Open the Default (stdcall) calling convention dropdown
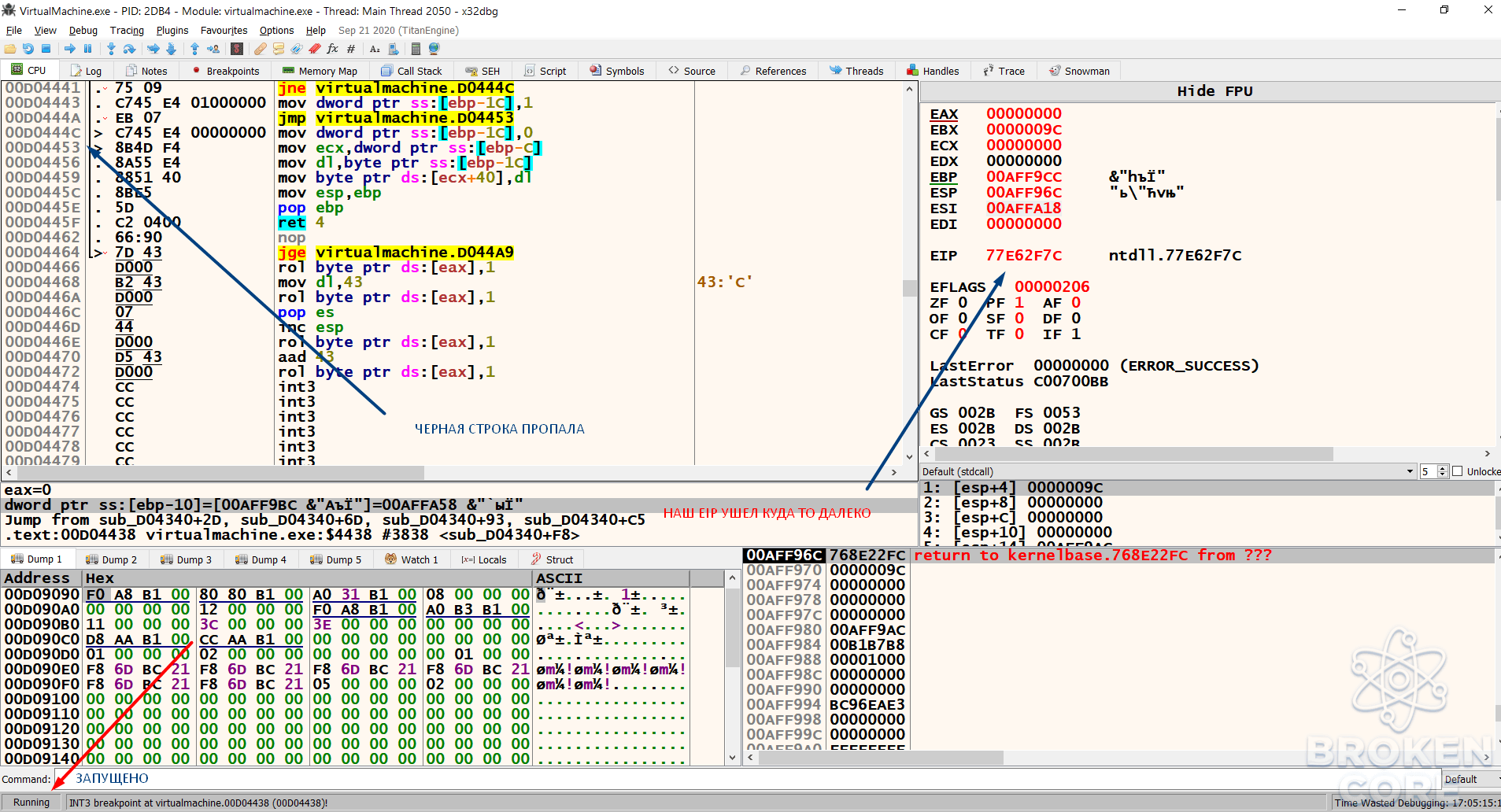 1168,471
